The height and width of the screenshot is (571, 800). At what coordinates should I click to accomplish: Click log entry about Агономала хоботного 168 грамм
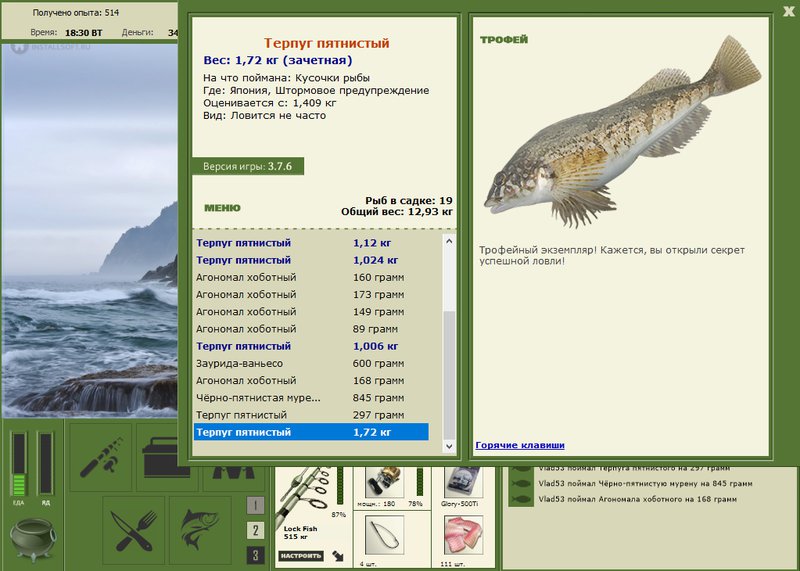coord(638,499)
